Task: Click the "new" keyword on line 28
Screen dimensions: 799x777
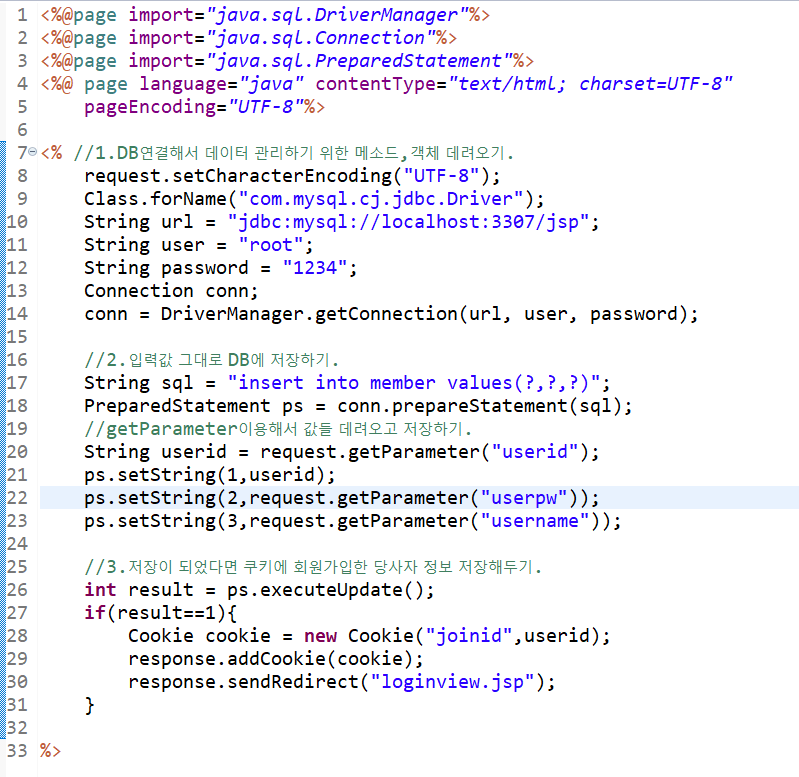Action: pos(321,636)
